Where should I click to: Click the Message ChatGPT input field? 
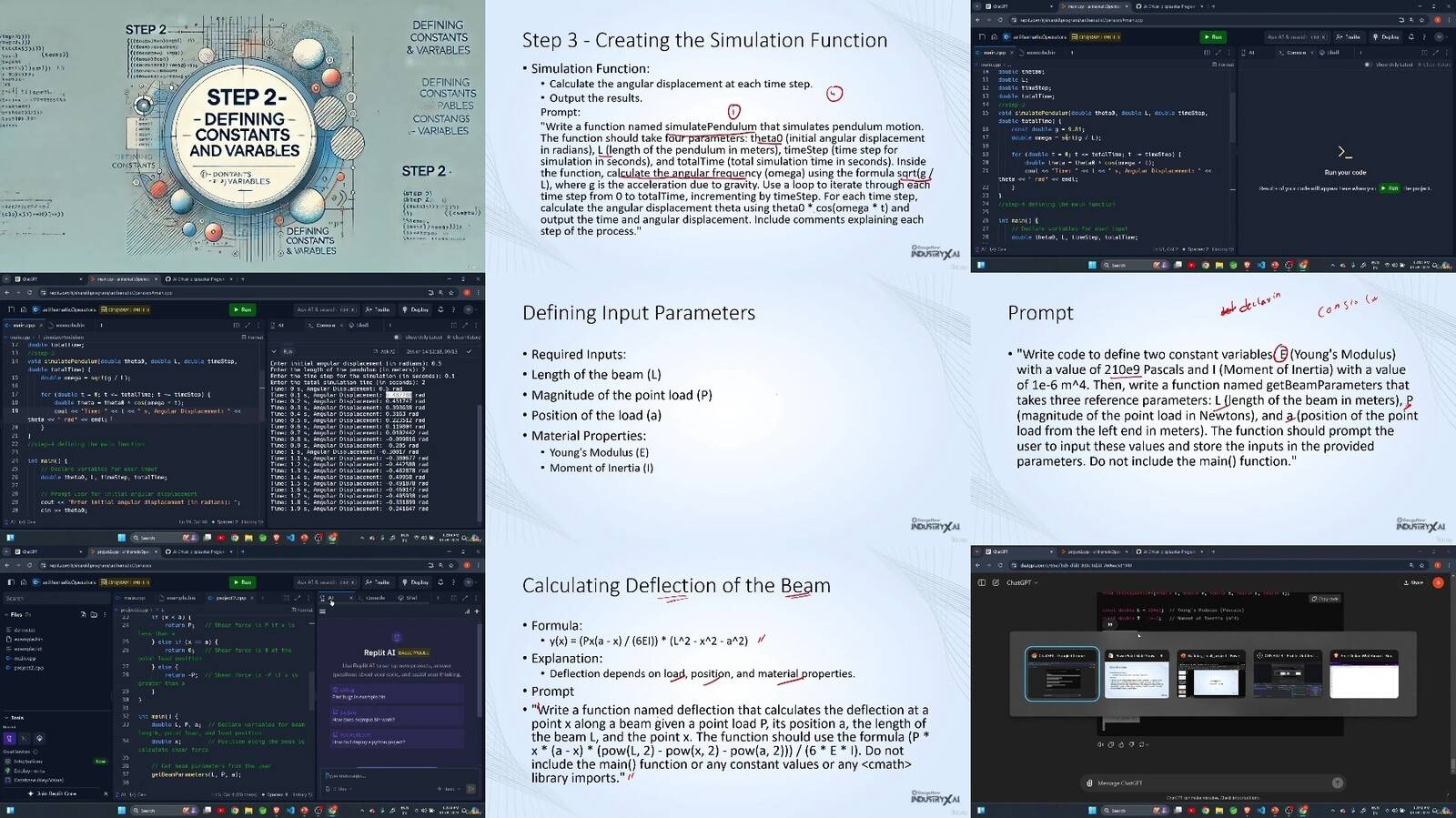pyautogui.click(x=1212, y=783)
